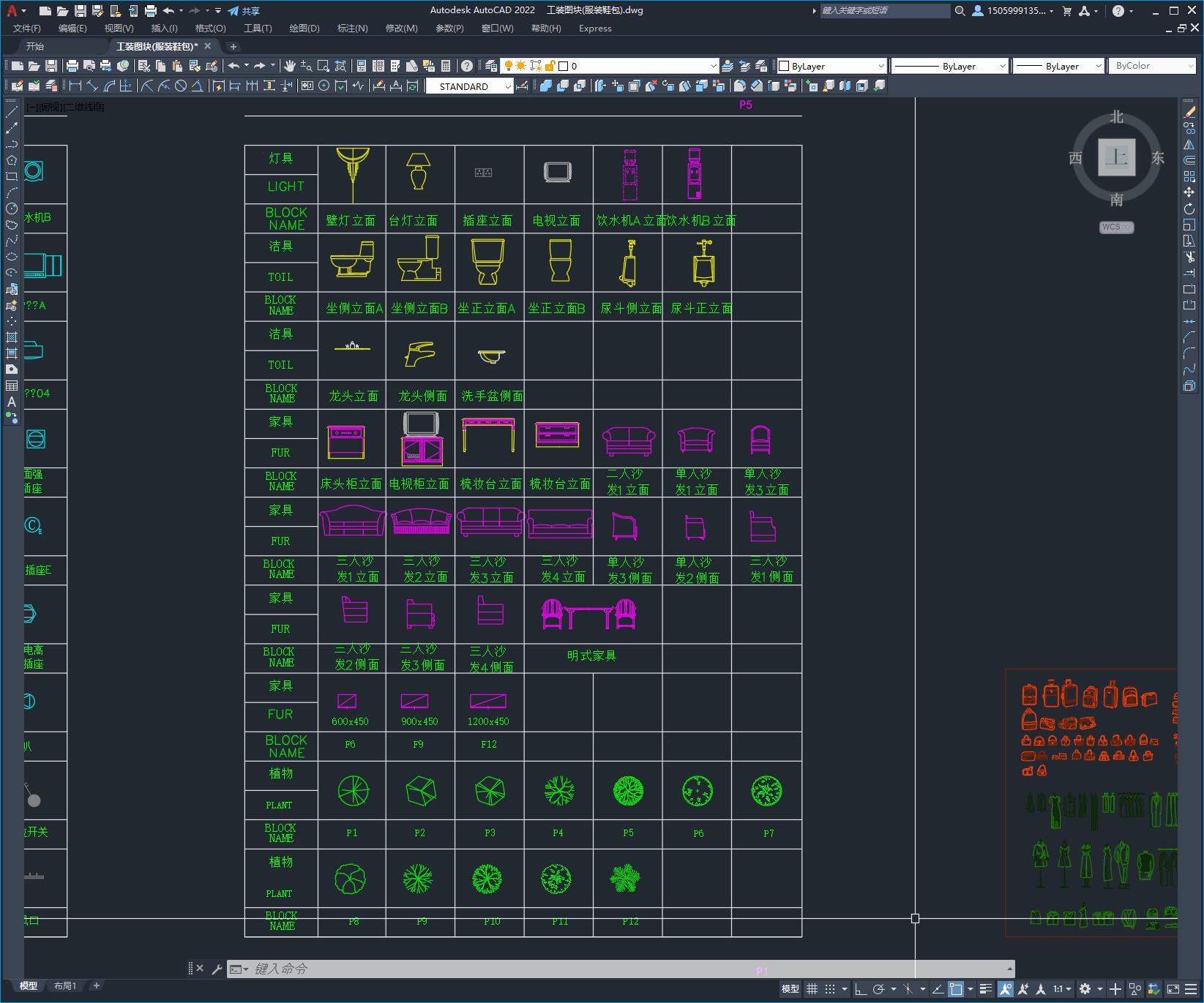Toggle snap mode in status bar

pyautogui.click(x=829, y=989)
